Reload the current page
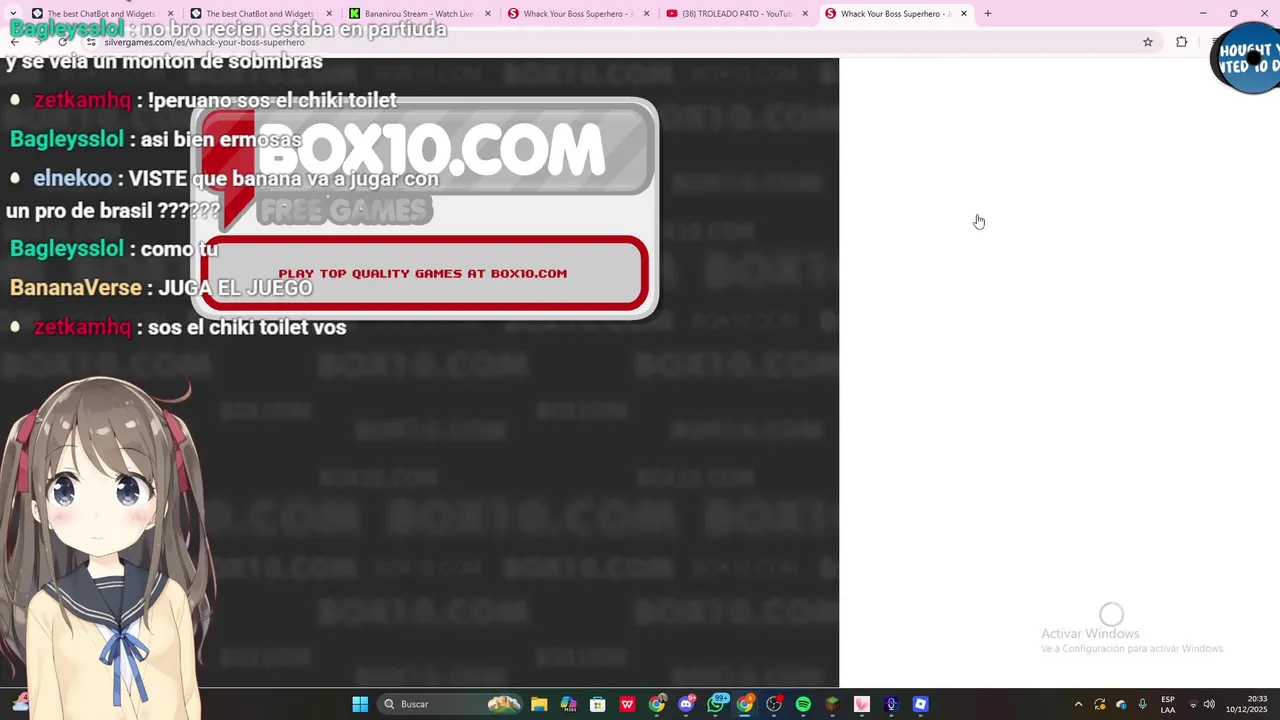This screenshot has width=1280, height=720. tap(62, 42)
